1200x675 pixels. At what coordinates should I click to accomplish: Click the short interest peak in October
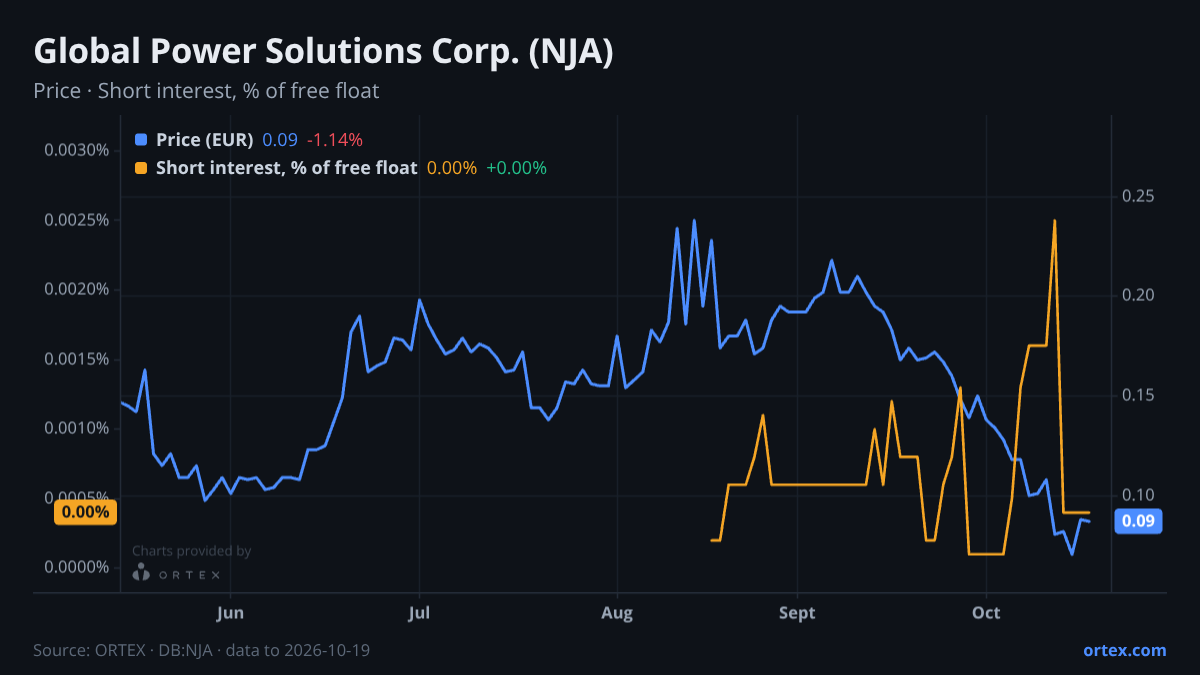1054,221
